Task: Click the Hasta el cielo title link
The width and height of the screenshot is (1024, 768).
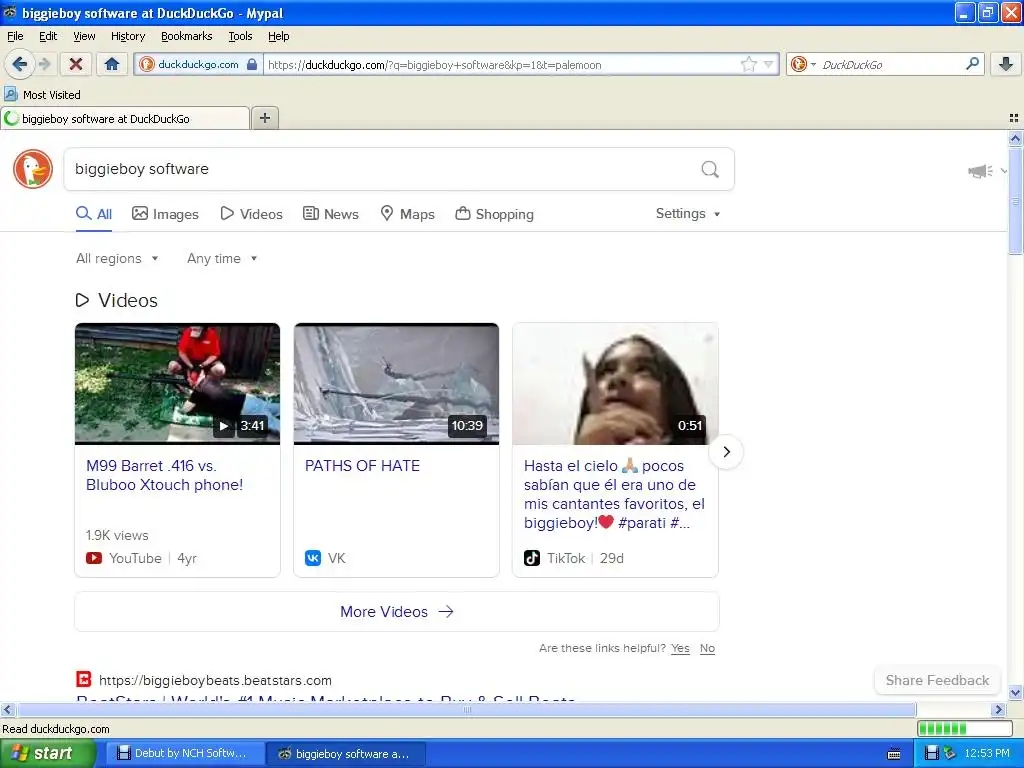Action: [x=615, y=494]
